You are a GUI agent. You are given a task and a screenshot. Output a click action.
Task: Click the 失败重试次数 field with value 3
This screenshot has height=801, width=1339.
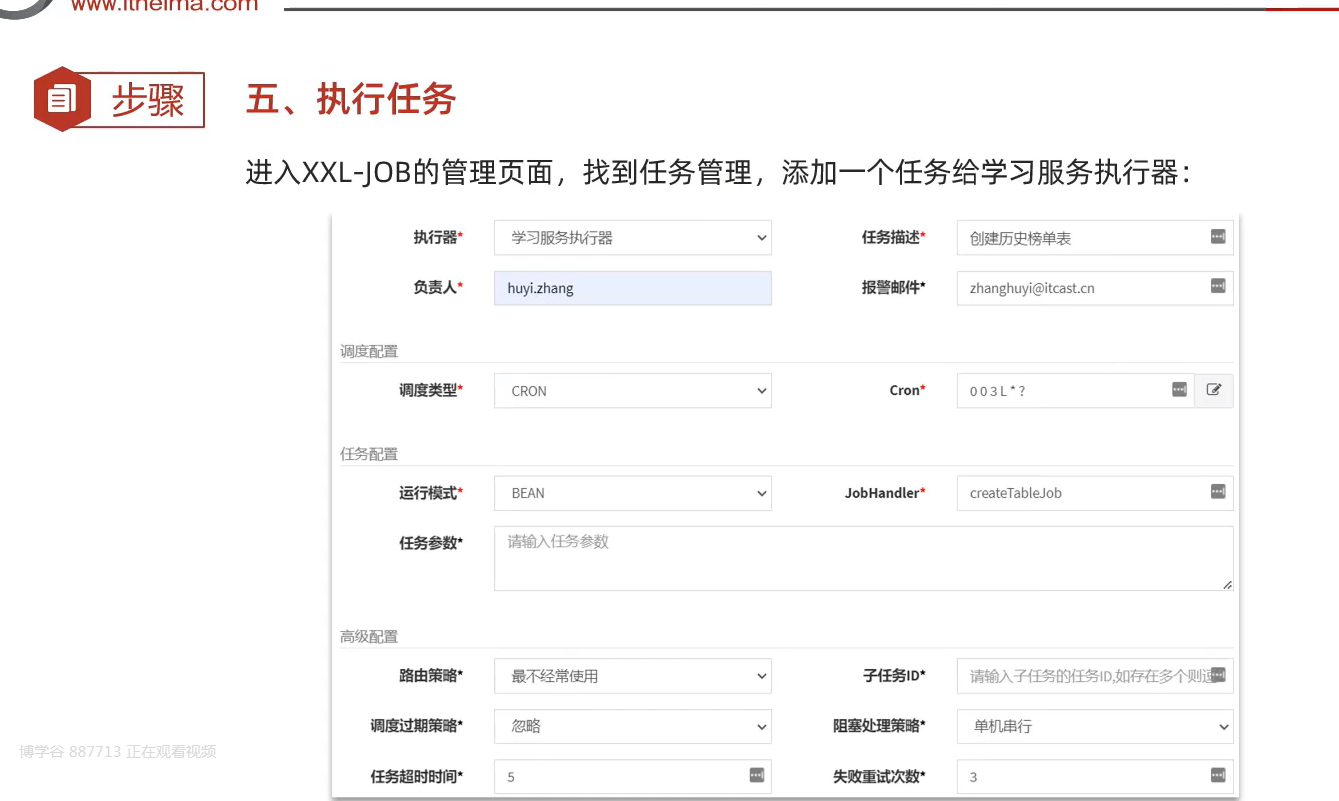(x=1095, y=776)
